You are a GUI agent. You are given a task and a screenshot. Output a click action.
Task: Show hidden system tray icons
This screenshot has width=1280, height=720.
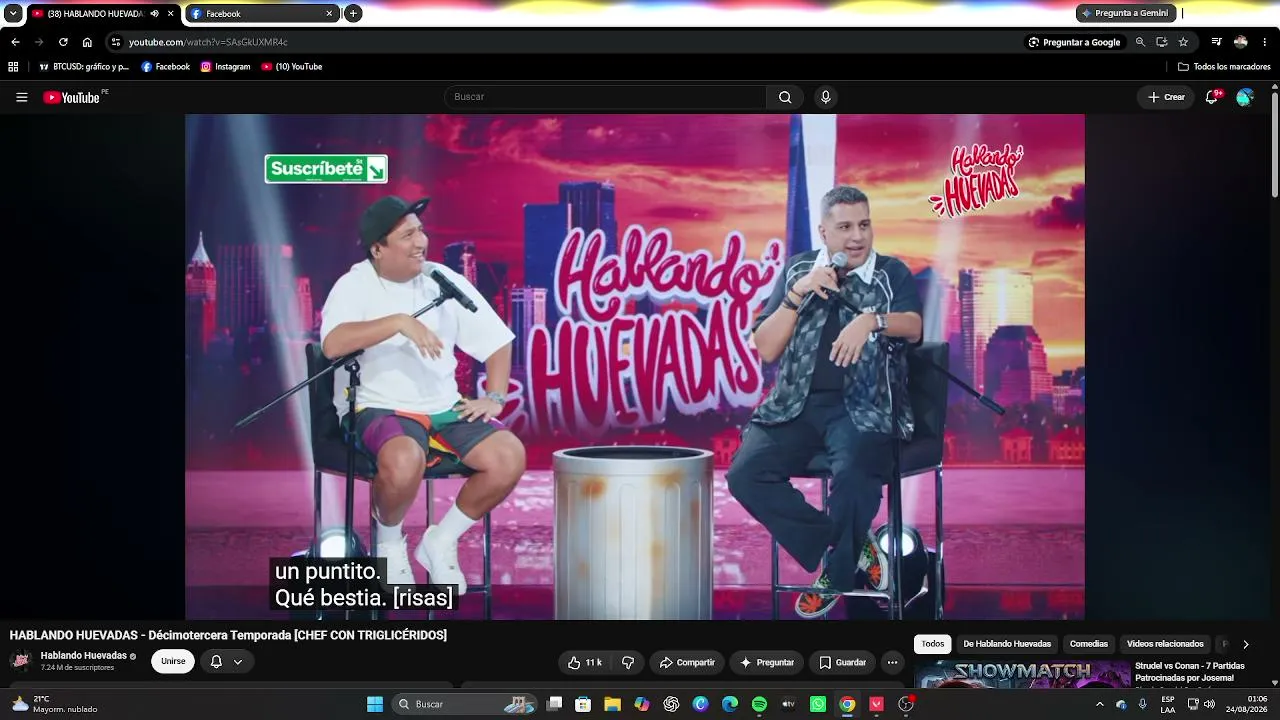pyautogui.click(x=1100, y=704)
